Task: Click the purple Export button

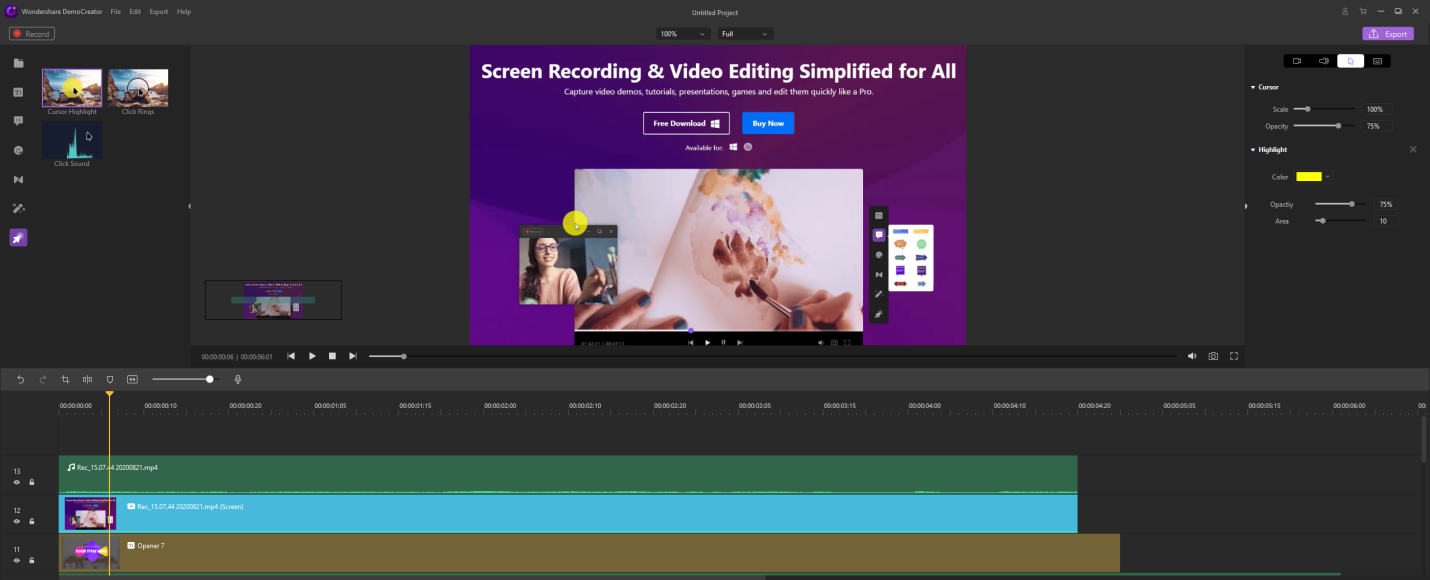Action: tap(1388, 34)
